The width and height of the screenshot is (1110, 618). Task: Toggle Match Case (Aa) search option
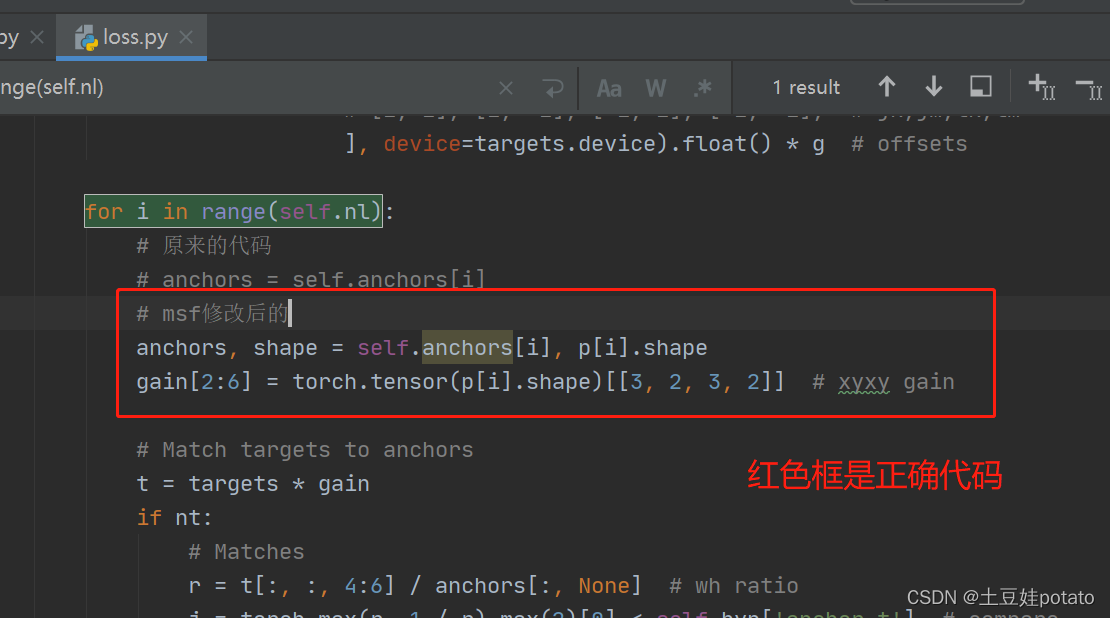[x=609, y=88]
